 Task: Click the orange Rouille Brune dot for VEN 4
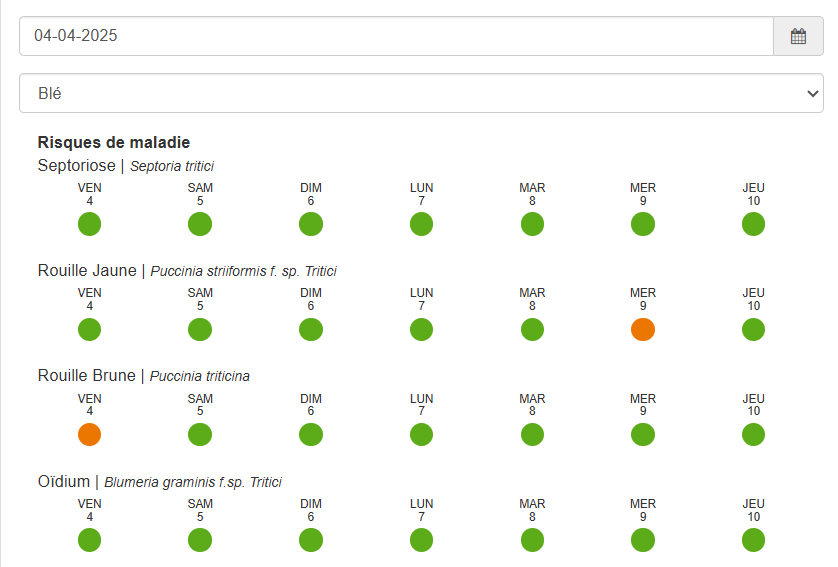tap(89, 434)
